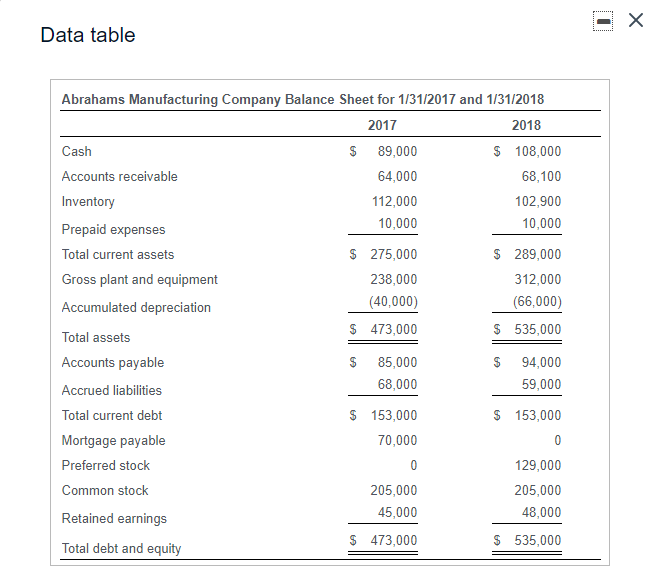Viewport: 654px width, 581px height.
Task: Close the Data table dialog
Action: coord(636,20)
